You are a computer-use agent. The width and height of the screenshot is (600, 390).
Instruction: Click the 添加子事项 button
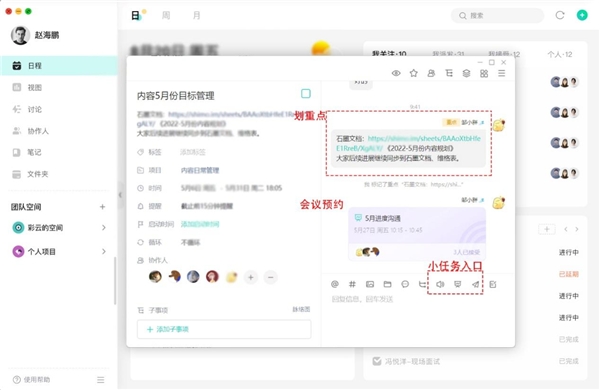click(224, 329)
